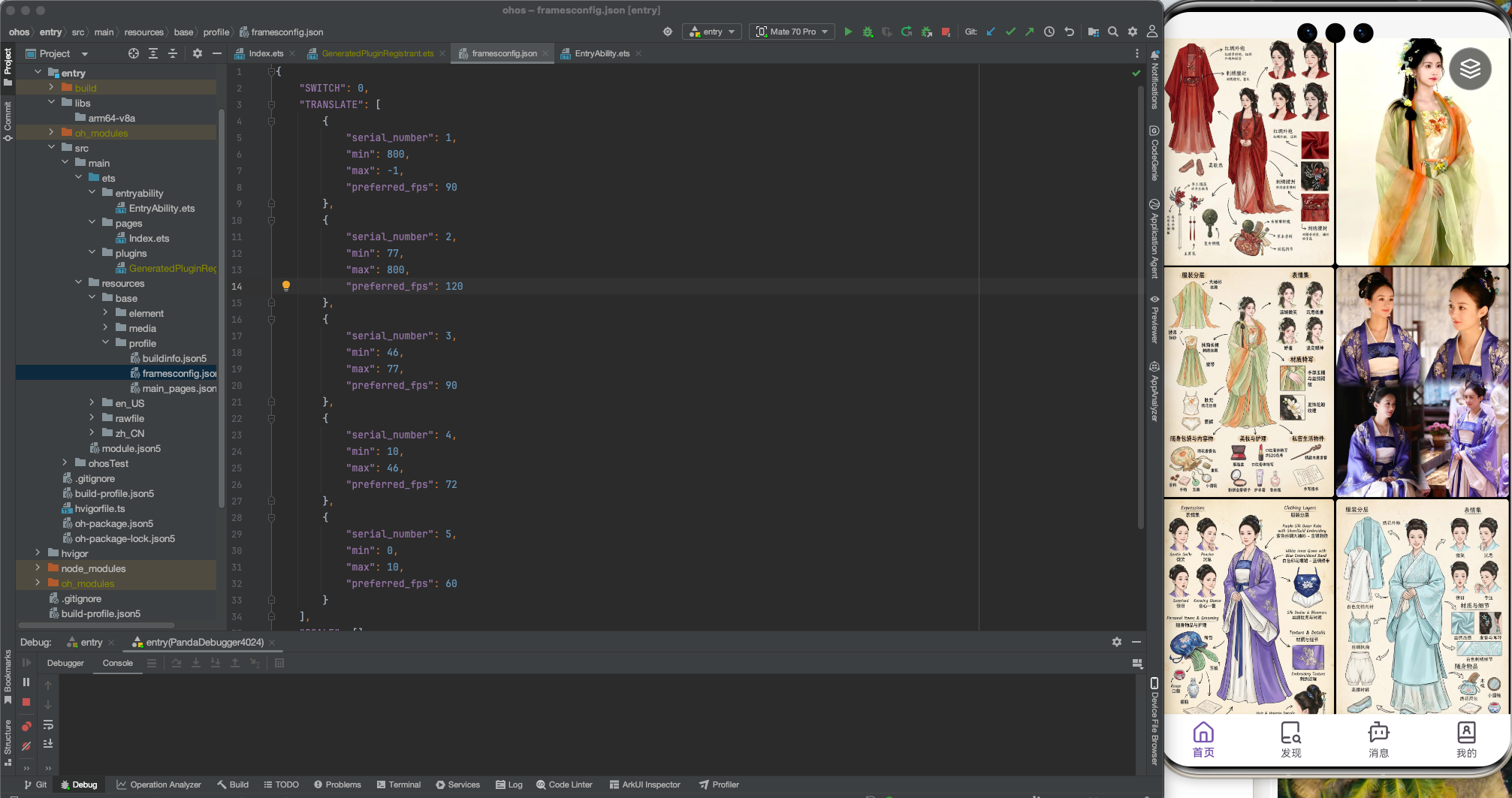Click the Git commit checkmark icon

1010,32
